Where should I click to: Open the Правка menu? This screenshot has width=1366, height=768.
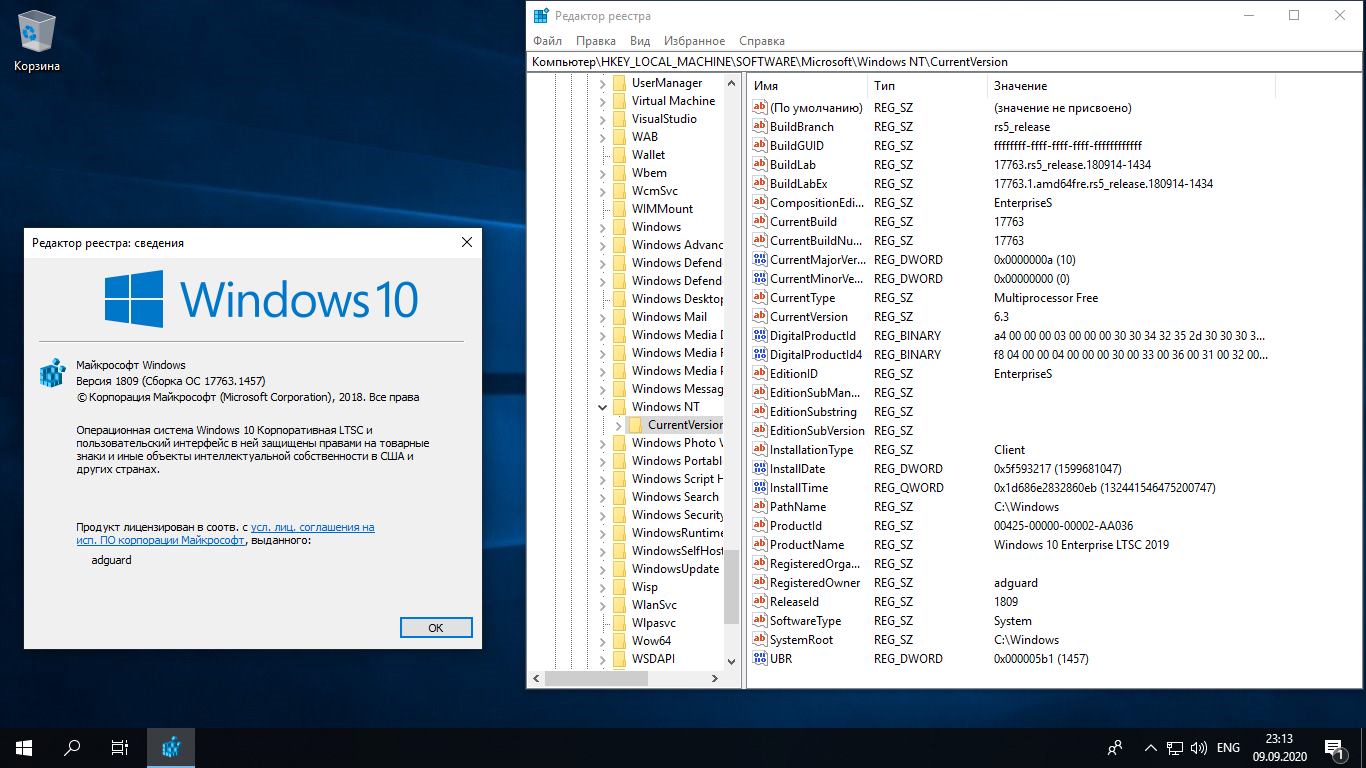pos(596,41)
